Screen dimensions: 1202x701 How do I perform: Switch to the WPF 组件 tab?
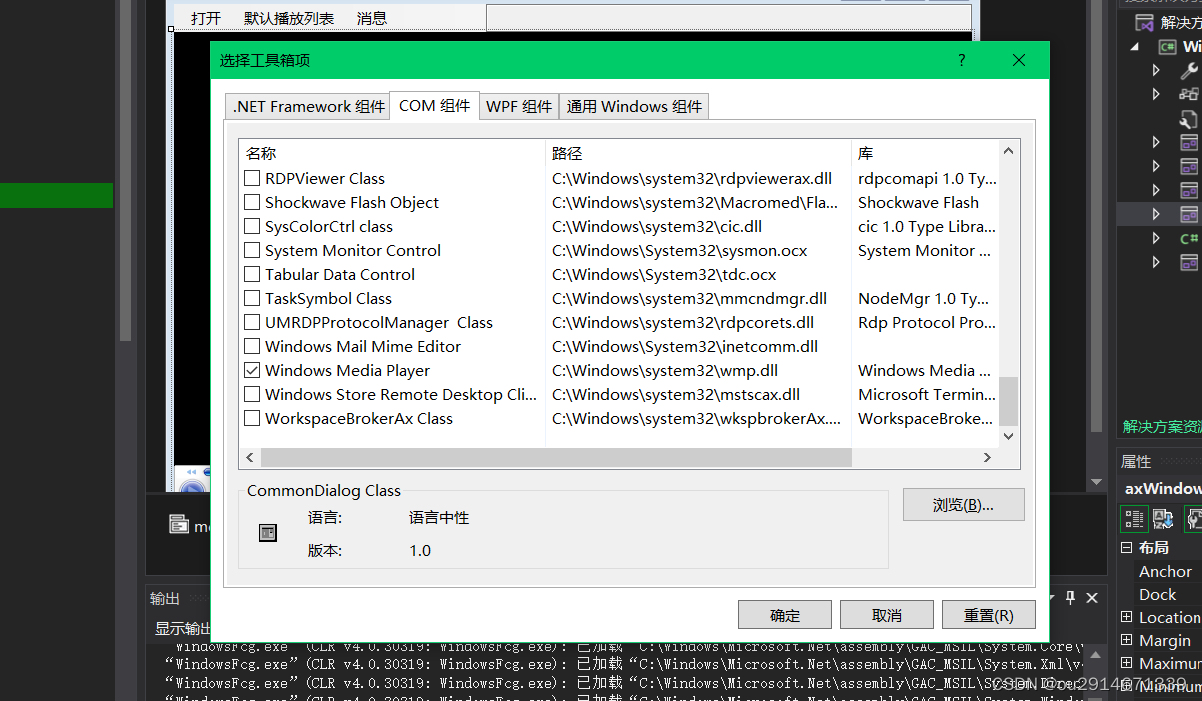519,106
